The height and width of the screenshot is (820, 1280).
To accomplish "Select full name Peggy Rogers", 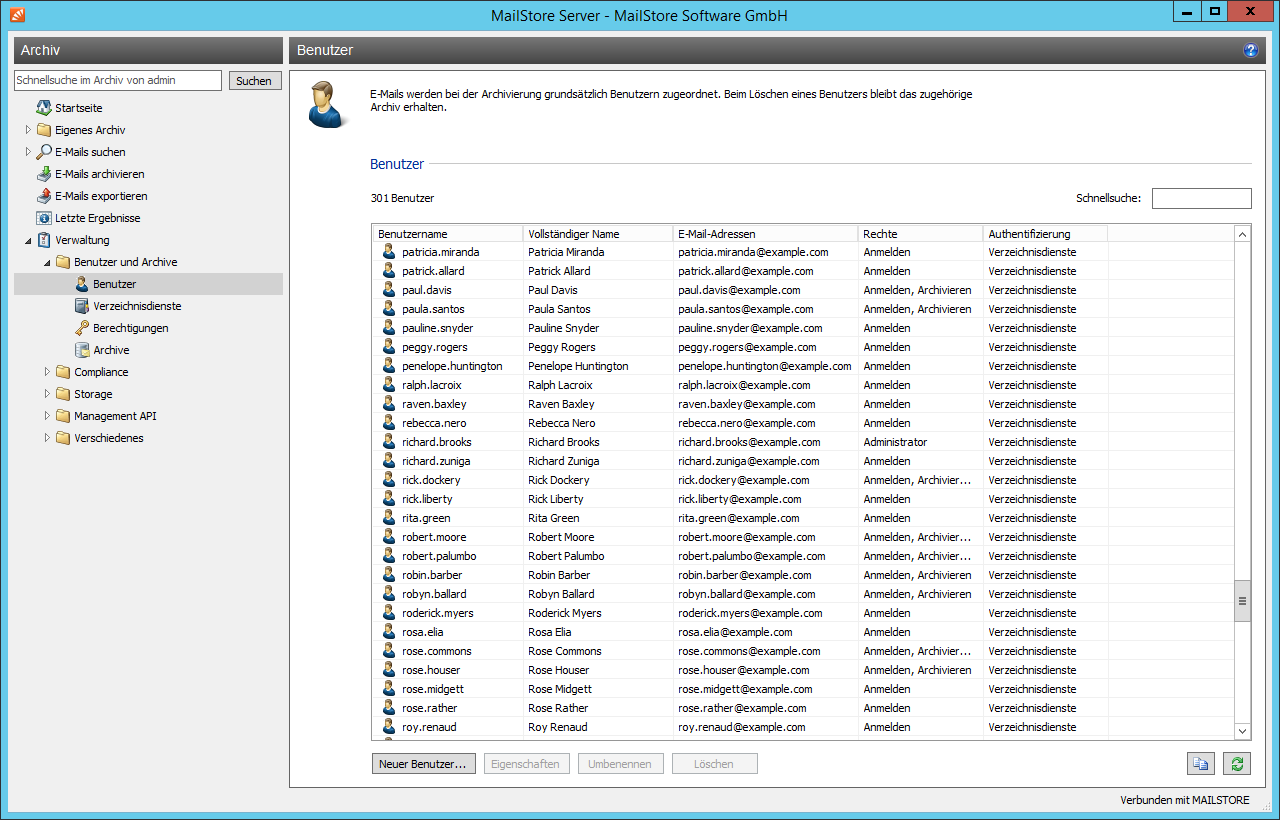I will 562,347.
